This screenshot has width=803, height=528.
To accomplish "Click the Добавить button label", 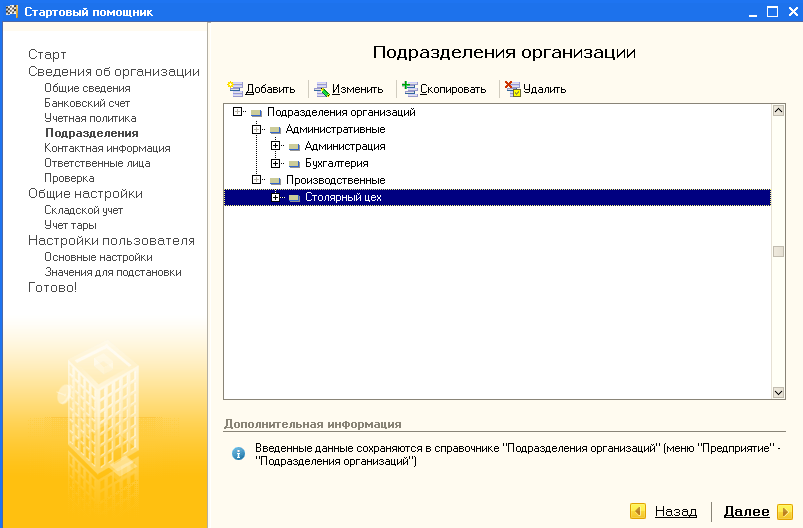I will (x=270, y=89).
